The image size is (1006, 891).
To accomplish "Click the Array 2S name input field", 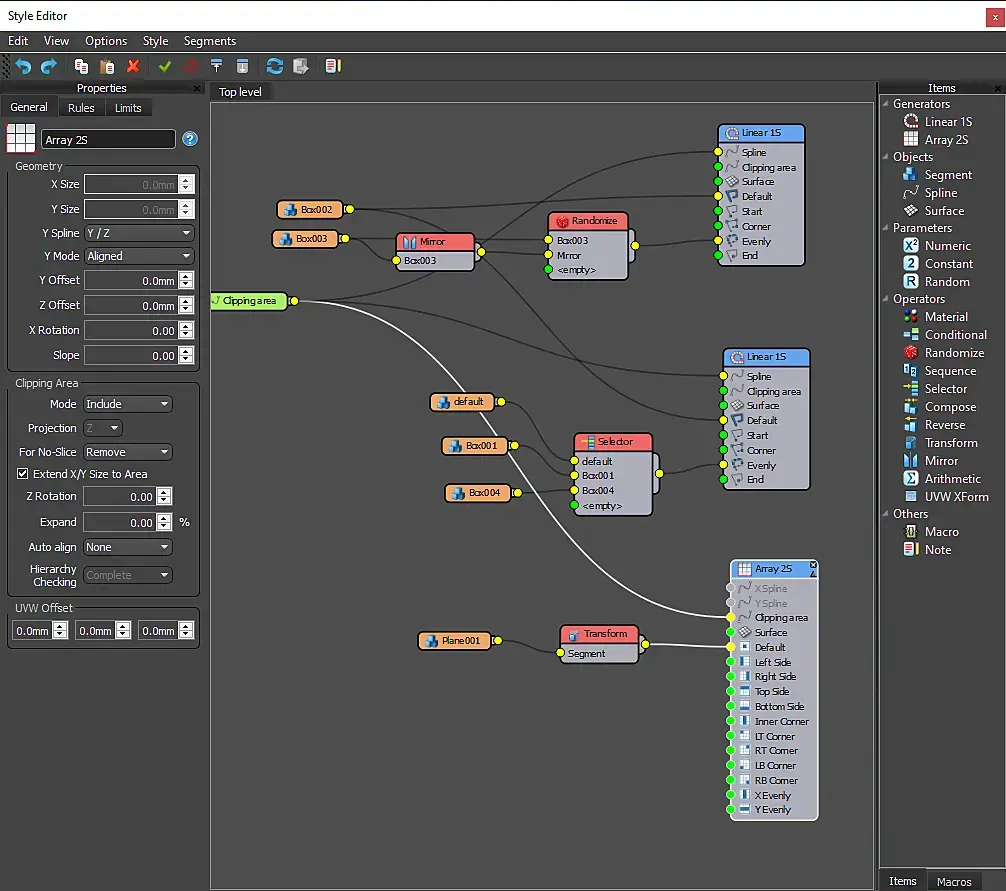I will [x=108, y=140].
